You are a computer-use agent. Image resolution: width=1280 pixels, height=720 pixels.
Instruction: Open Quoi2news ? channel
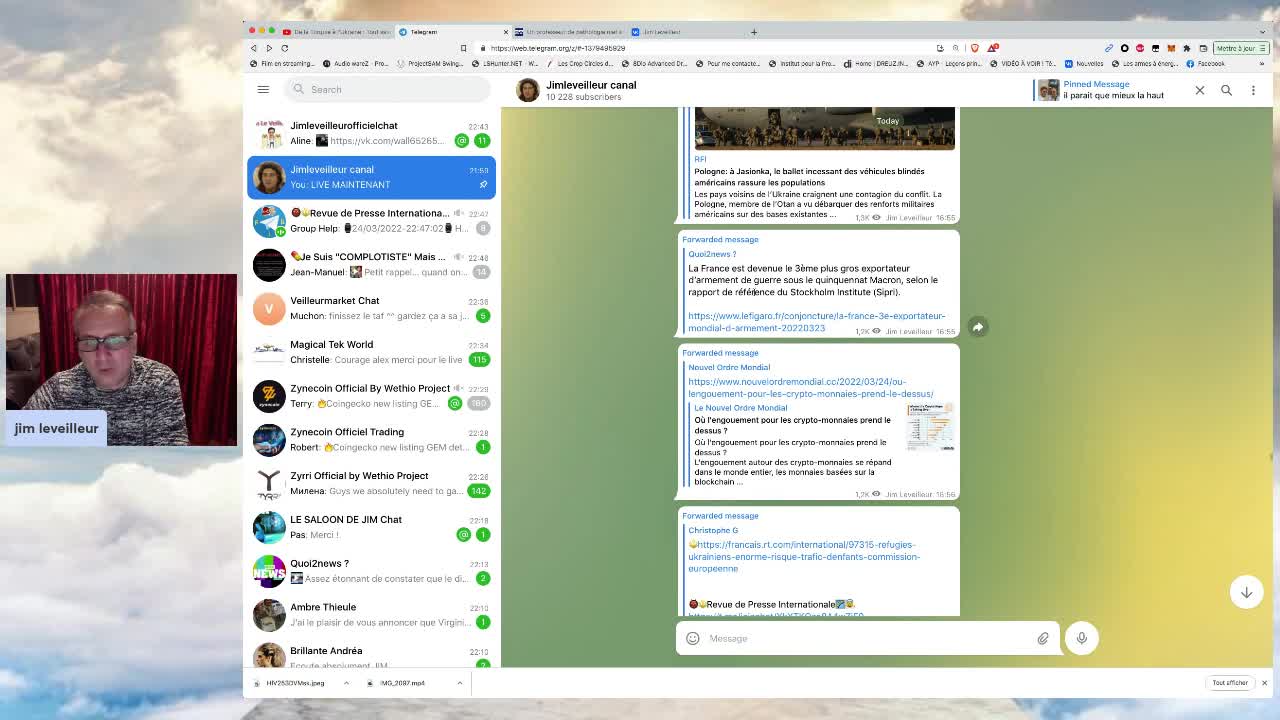[x=371, y=570]
